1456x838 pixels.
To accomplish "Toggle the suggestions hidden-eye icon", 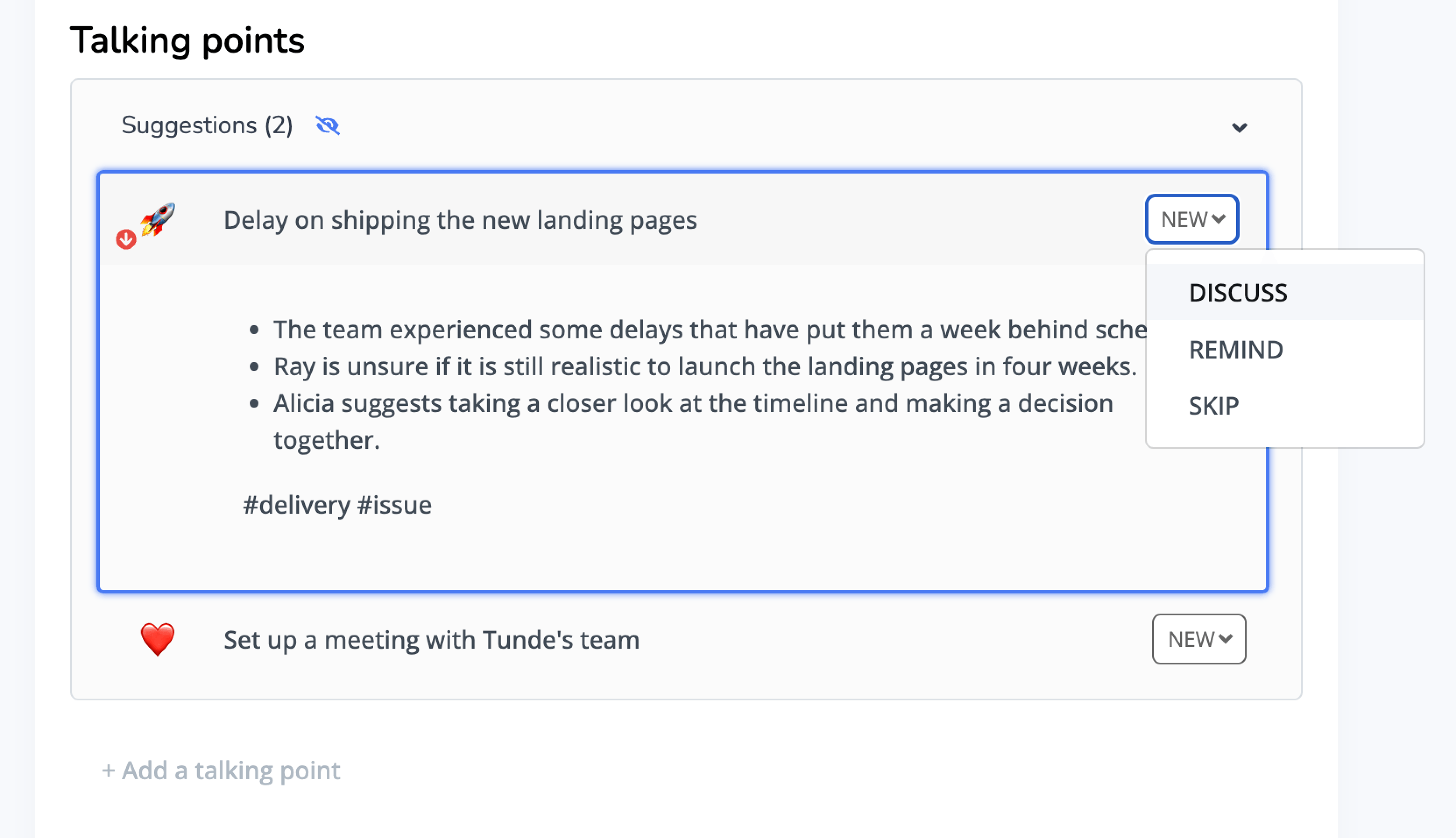I will coord(328,125).
